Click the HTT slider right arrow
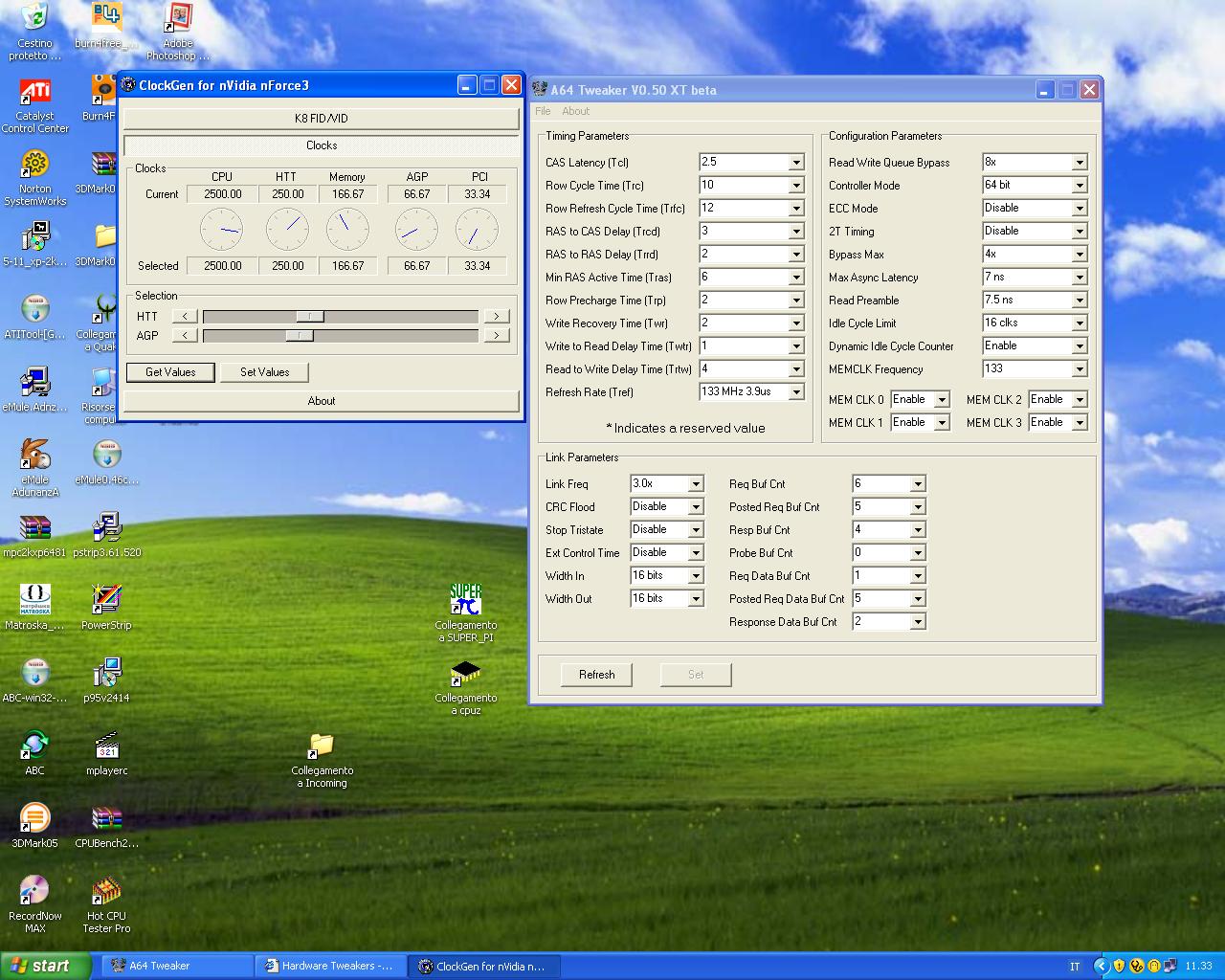 [496, 316]
